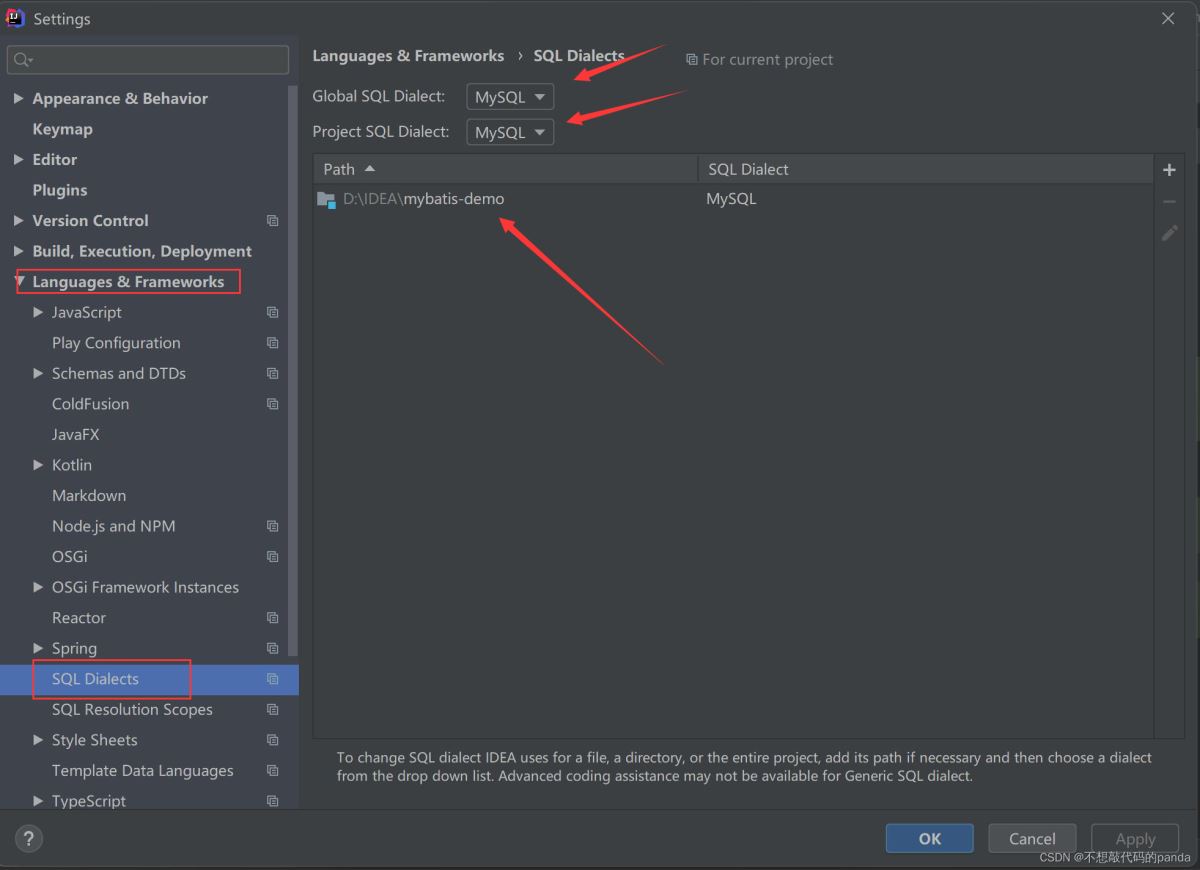This screenshot has height=870, width=1200.
Task: Expand the Kotlin node arrow
Action: [x=38, y=465]
